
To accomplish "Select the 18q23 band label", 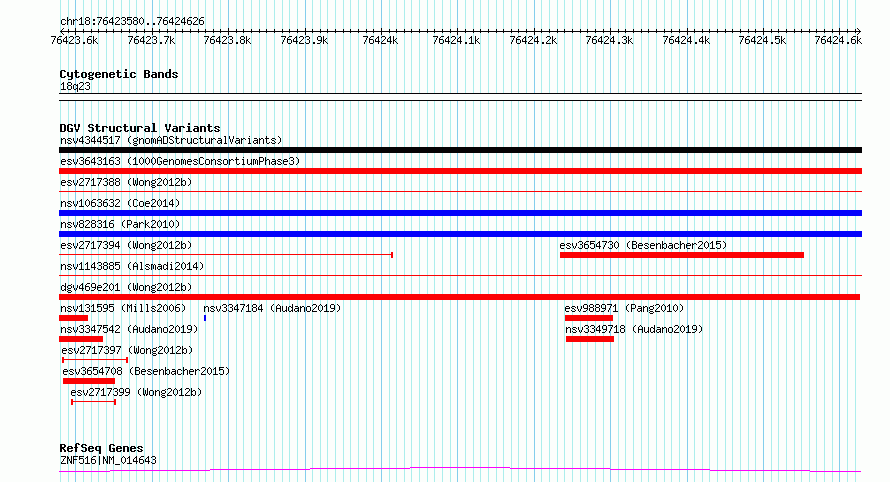I will [75, 86].
